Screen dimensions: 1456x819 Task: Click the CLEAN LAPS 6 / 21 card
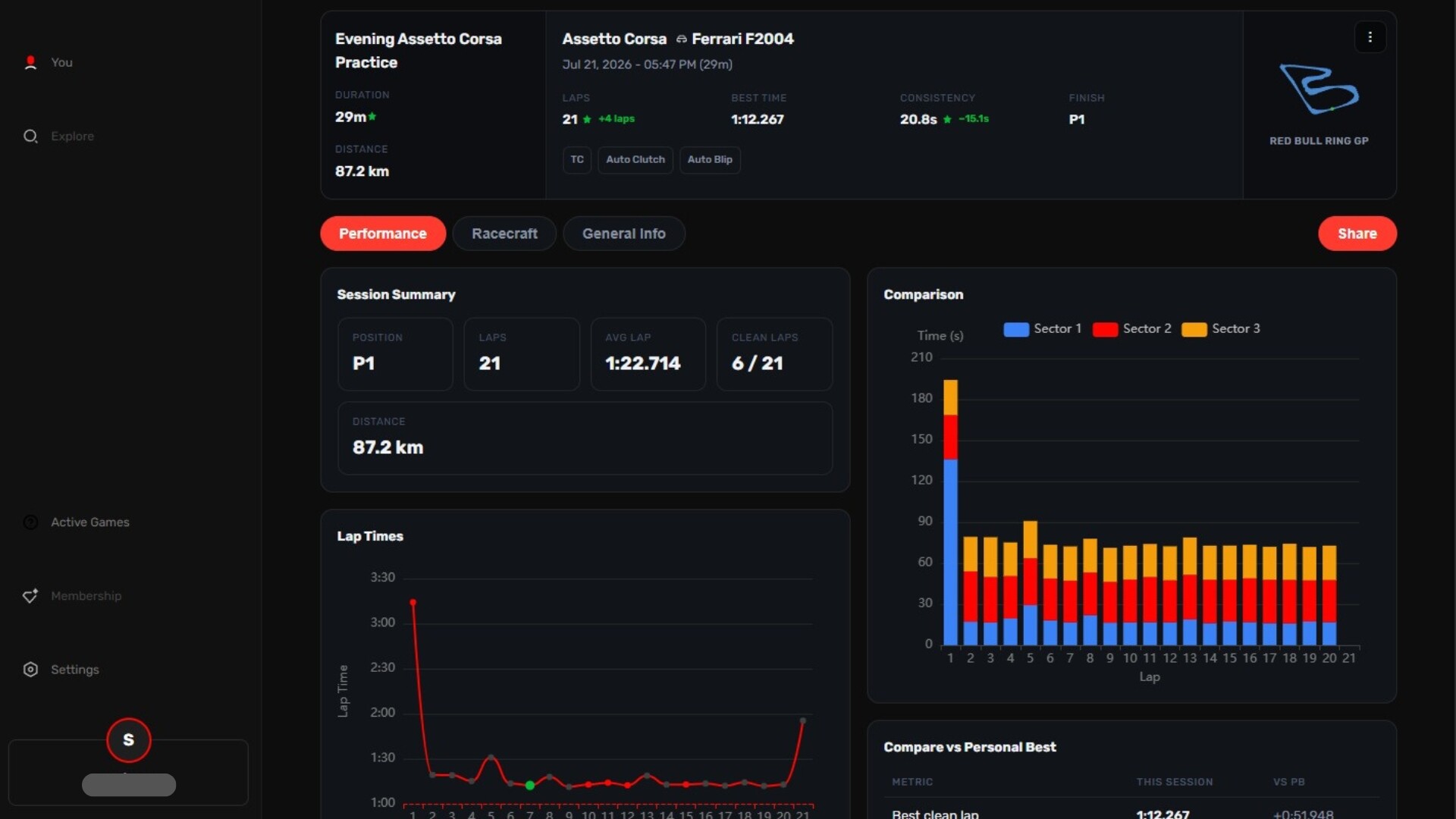774,354
